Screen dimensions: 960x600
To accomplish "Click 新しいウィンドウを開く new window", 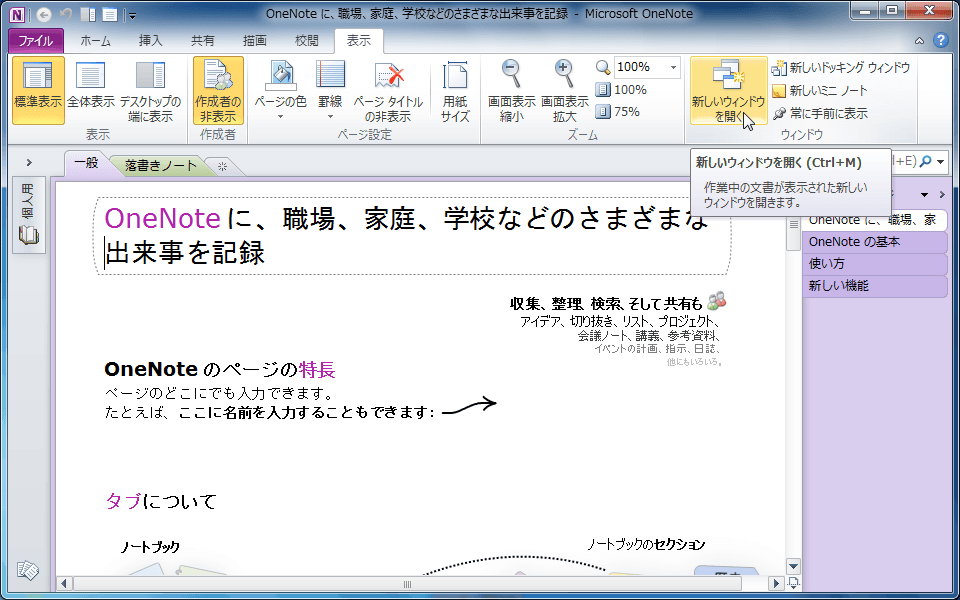I will click(x=729, y=91).
